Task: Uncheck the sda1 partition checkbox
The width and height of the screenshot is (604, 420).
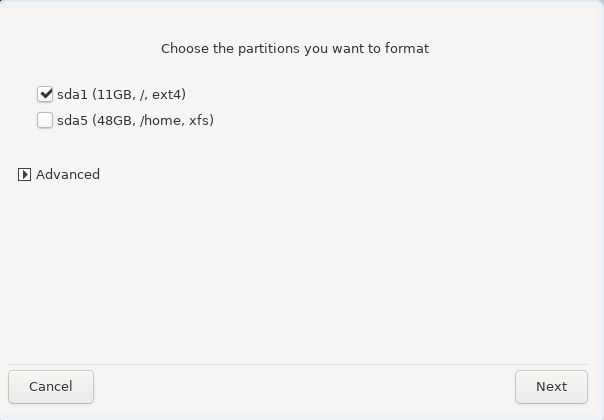Action: (45, 94)
